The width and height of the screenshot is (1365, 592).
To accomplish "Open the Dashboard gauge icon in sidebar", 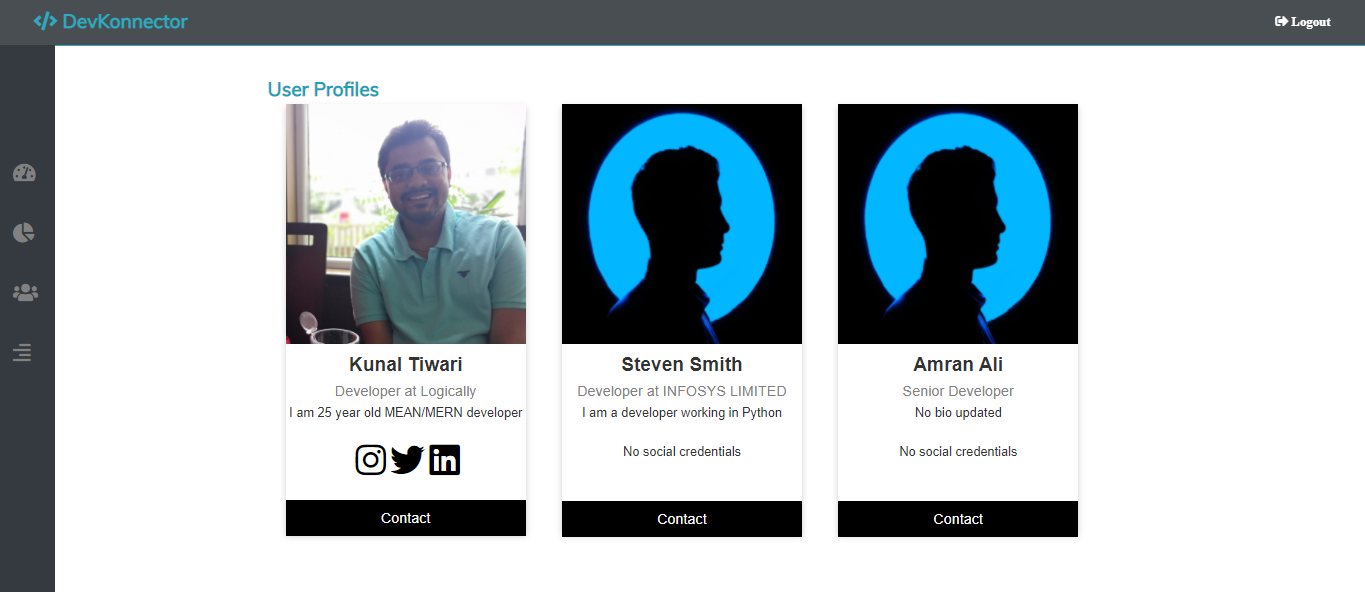I will 22,172.
